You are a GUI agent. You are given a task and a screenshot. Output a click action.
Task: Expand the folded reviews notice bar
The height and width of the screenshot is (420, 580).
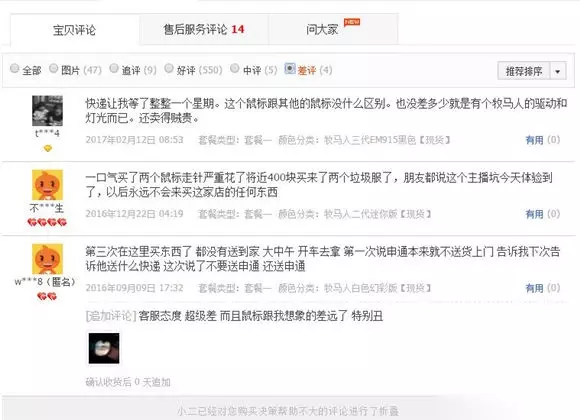coord(289,410)
